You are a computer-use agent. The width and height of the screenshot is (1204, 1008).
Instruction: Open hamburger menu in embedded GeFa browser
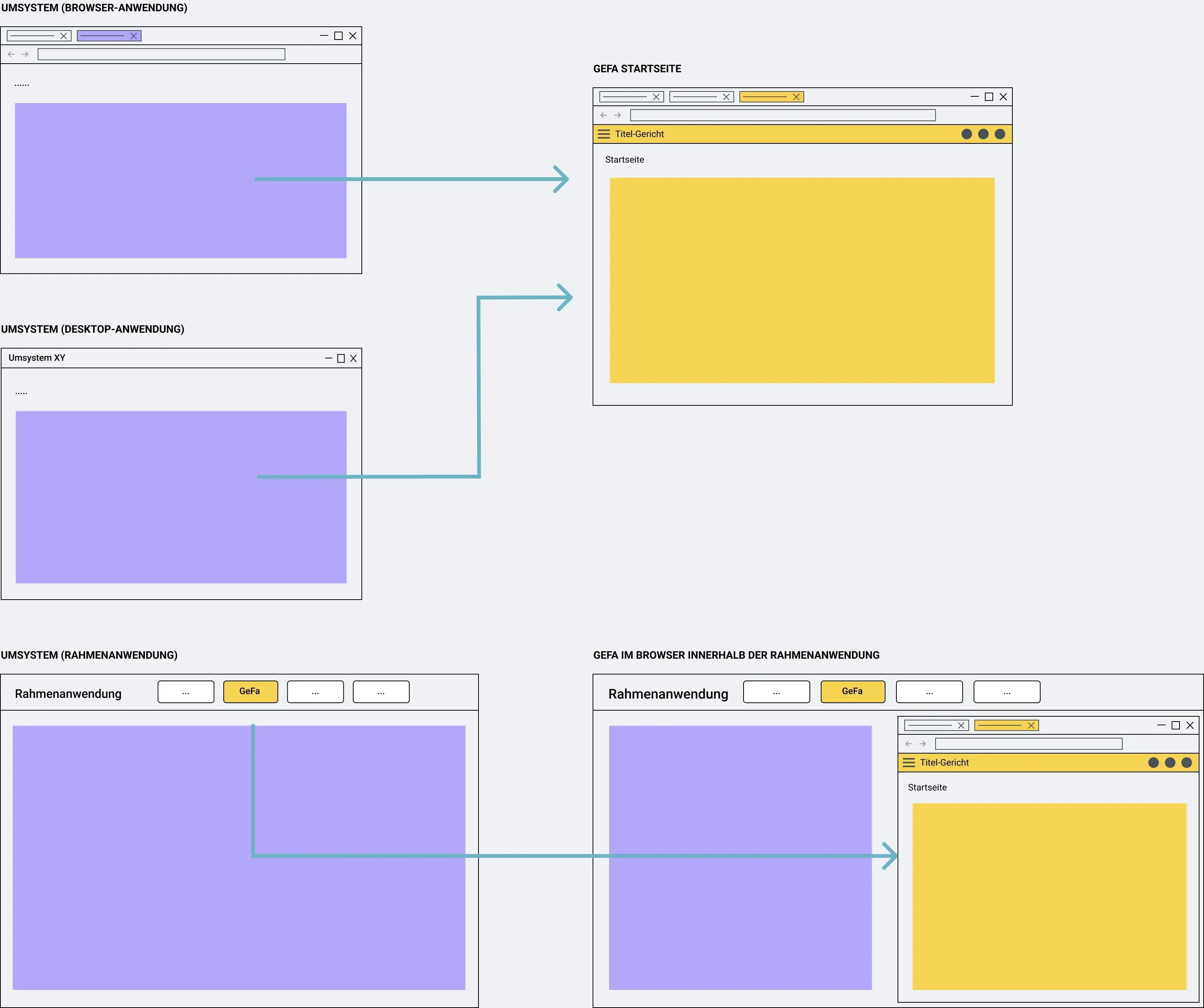point(909,763)
